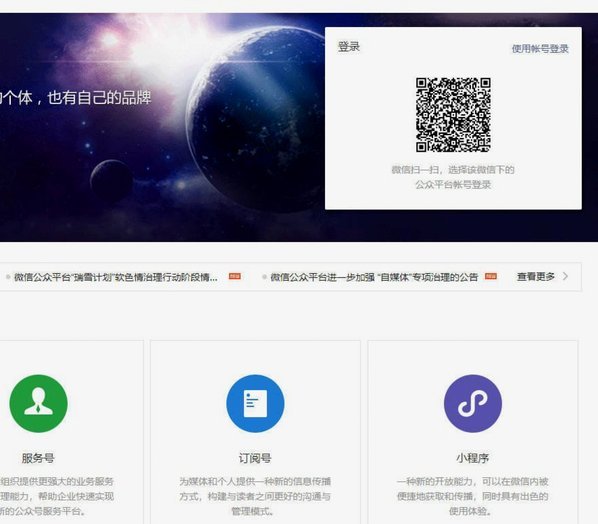
Task: Click the 服务号 description paragraph
Action: (57, 496)
